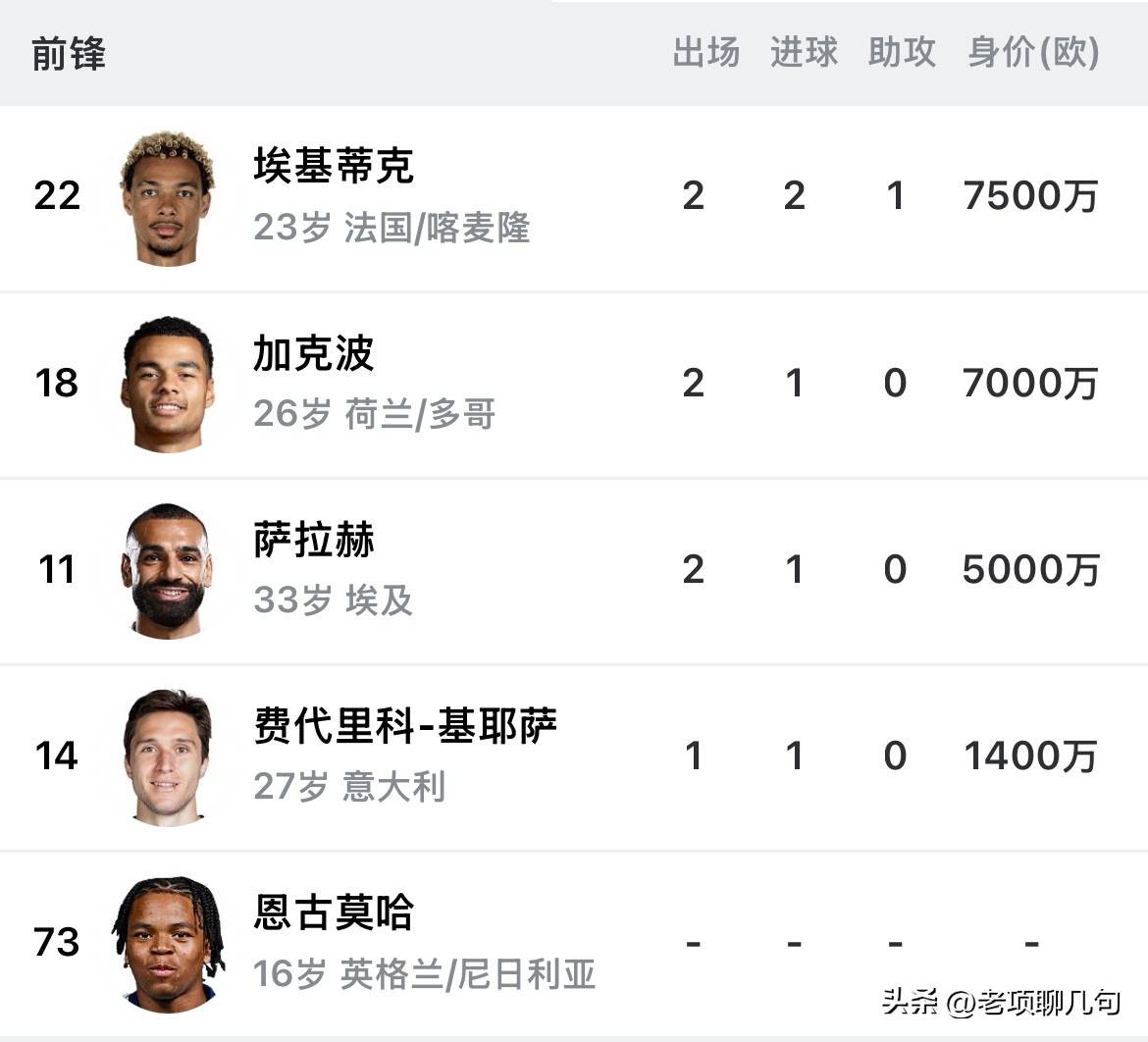Screen dimensions: 1148x1042
Task: Tap the 5000万 value in 萨拉赫 row
Action: tap(1030, 570)
